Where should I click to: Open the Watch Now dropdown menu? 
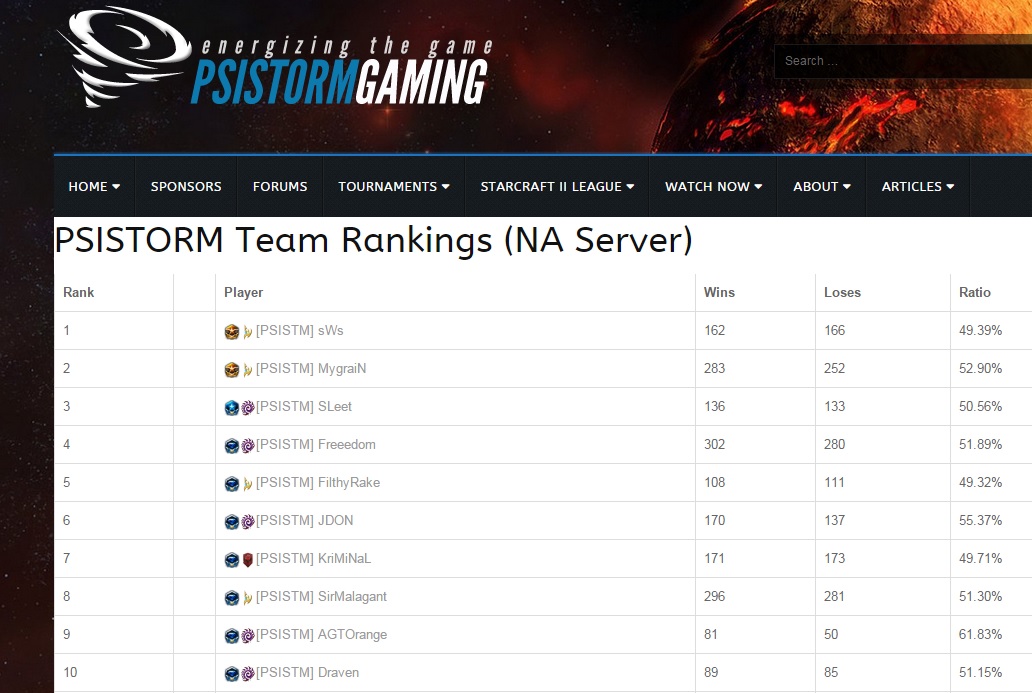point(713,186)
